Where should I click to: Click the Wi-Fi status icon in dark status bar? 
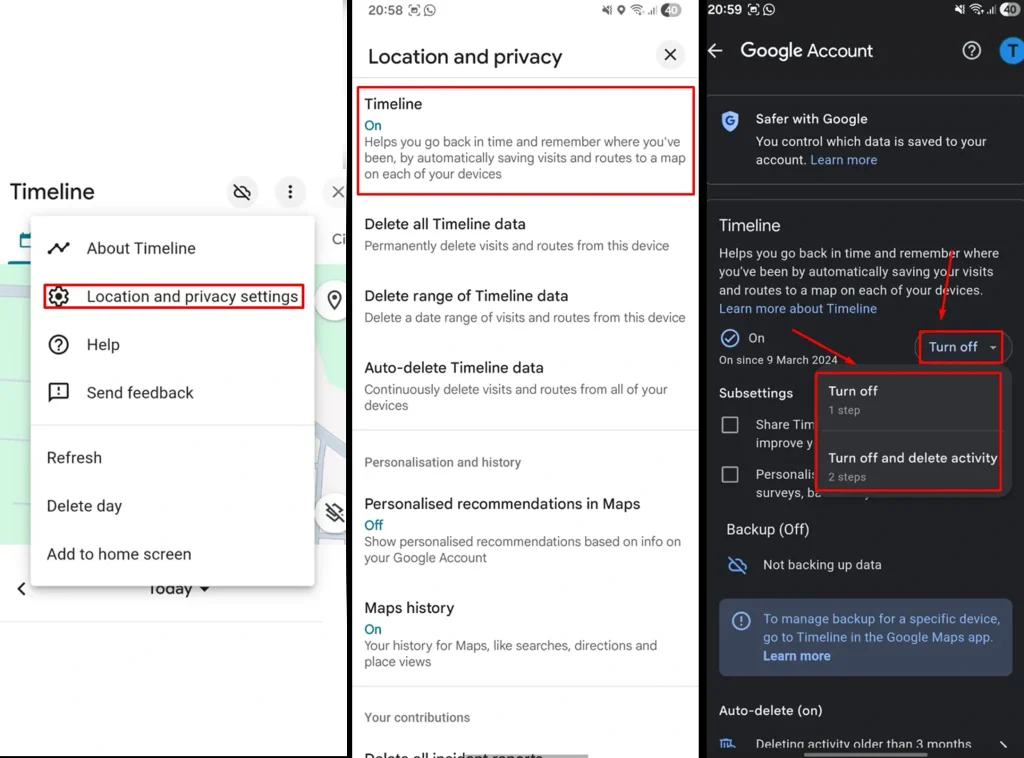coord(976,9)
